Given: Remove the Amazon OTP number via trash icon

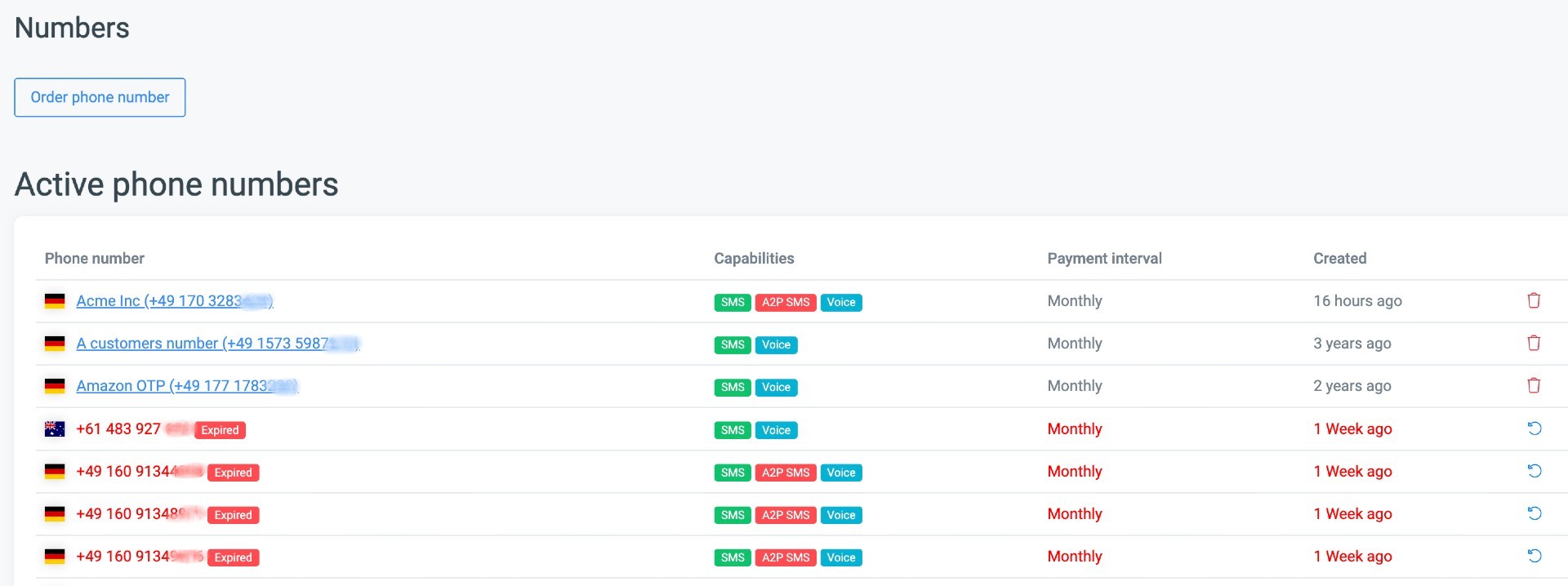Looking at the screenshot, I should point(1534,386).
